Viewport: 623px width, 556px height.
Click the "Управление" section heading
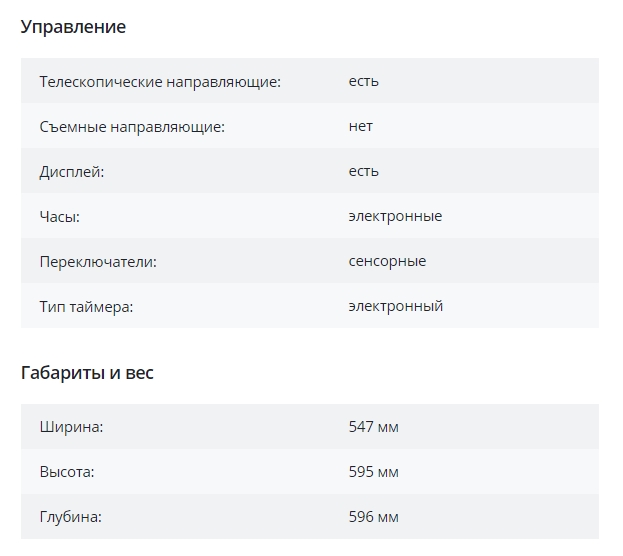pyautogui.click(x=73, y=27)
